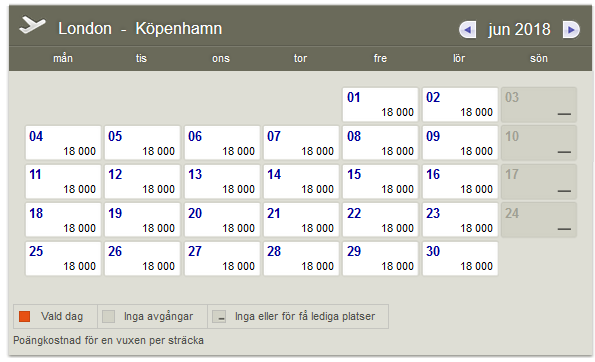Select June 19 departure day
Image resolution: width=595 pixels, height=362 pixels.
coord(142,220)
